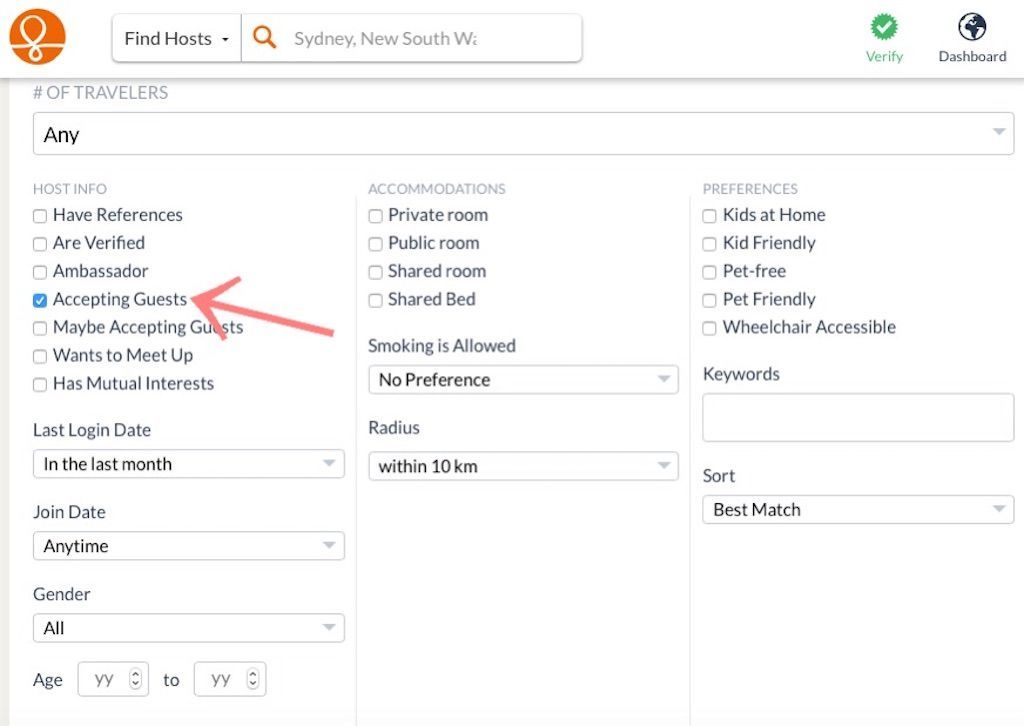Viewport: 1024px width, 726px height.
Task: Click the Keywords text field
Action: (858, 417)
